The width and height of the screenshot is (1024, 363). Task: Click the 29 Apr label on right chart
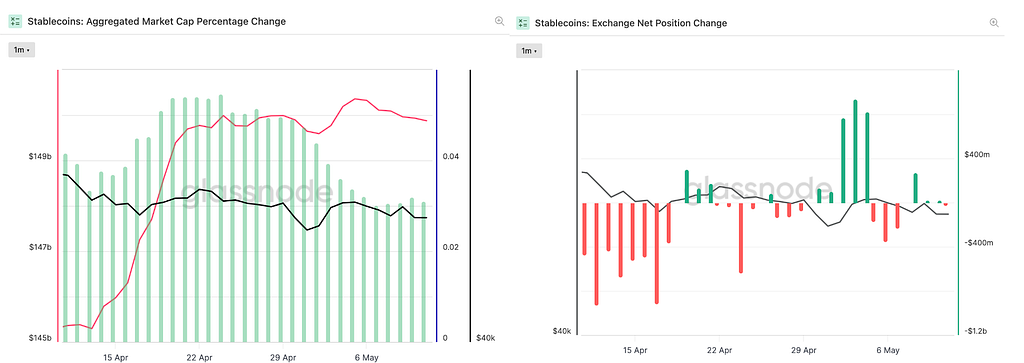[803, 349]
